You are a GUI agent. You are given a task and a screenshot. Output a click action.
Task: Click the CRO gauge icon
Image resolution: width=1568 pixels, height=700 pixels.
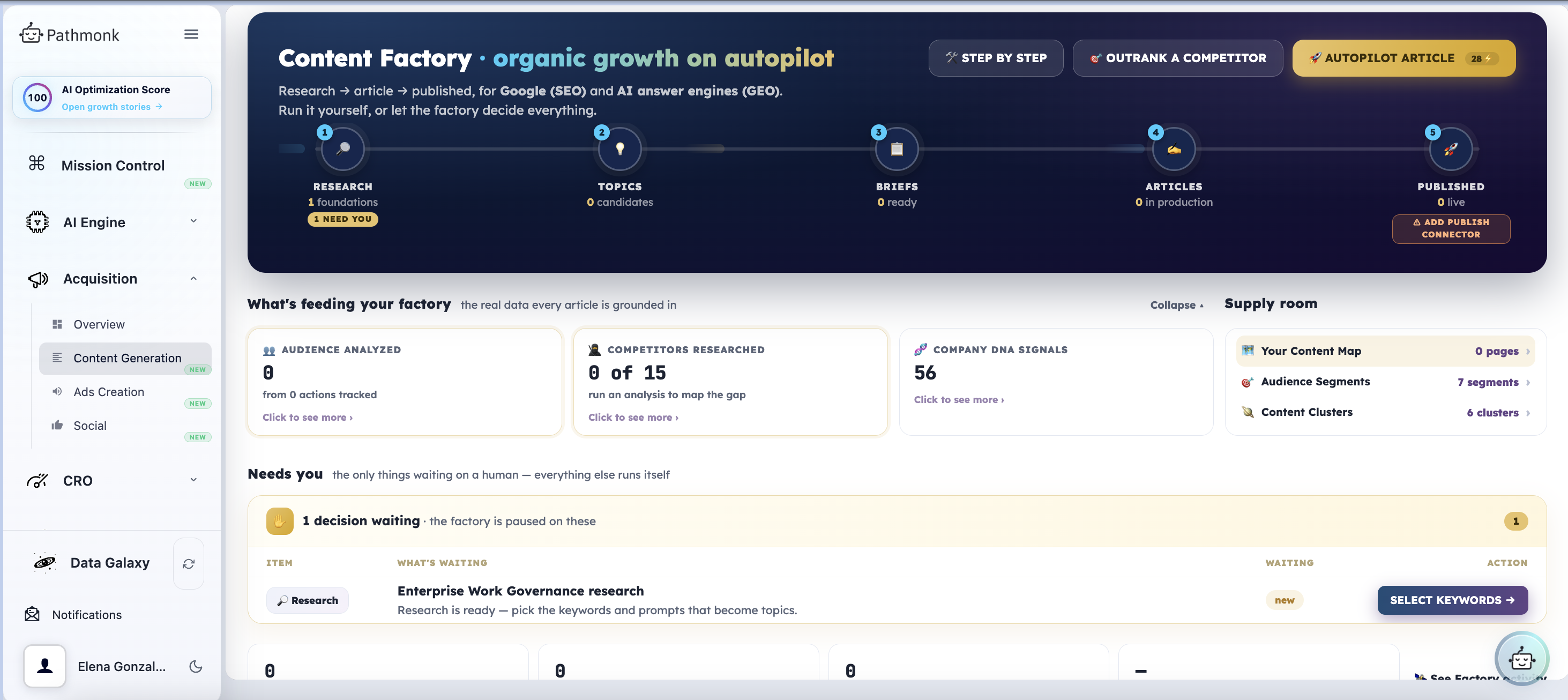37,480
